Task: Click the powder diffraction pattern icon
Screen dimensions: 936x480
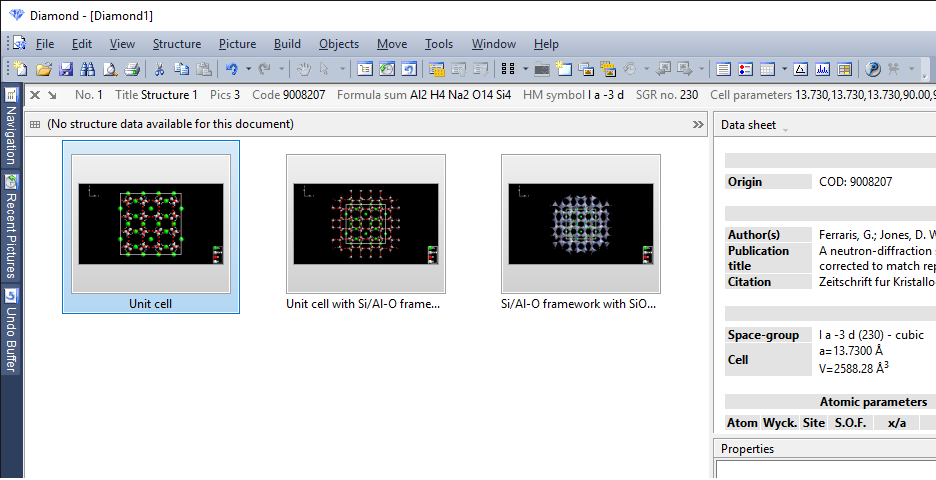Action: [x=823, y=69]
